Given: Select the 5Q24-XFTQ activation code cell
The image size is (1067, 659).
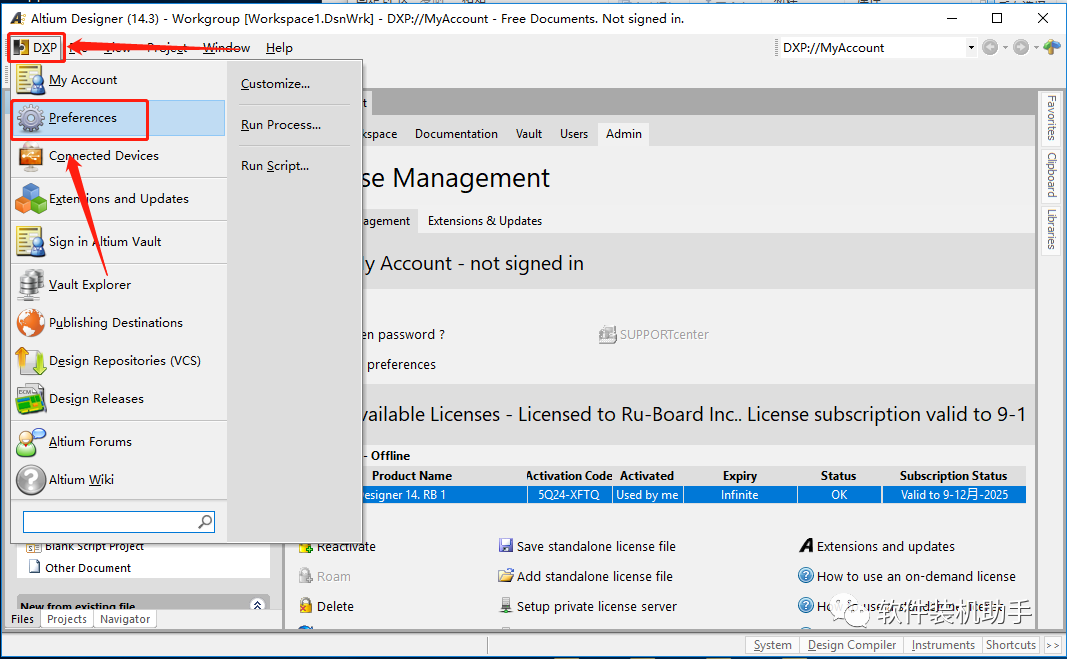Looking at the screenshot, I should (569, 495).
